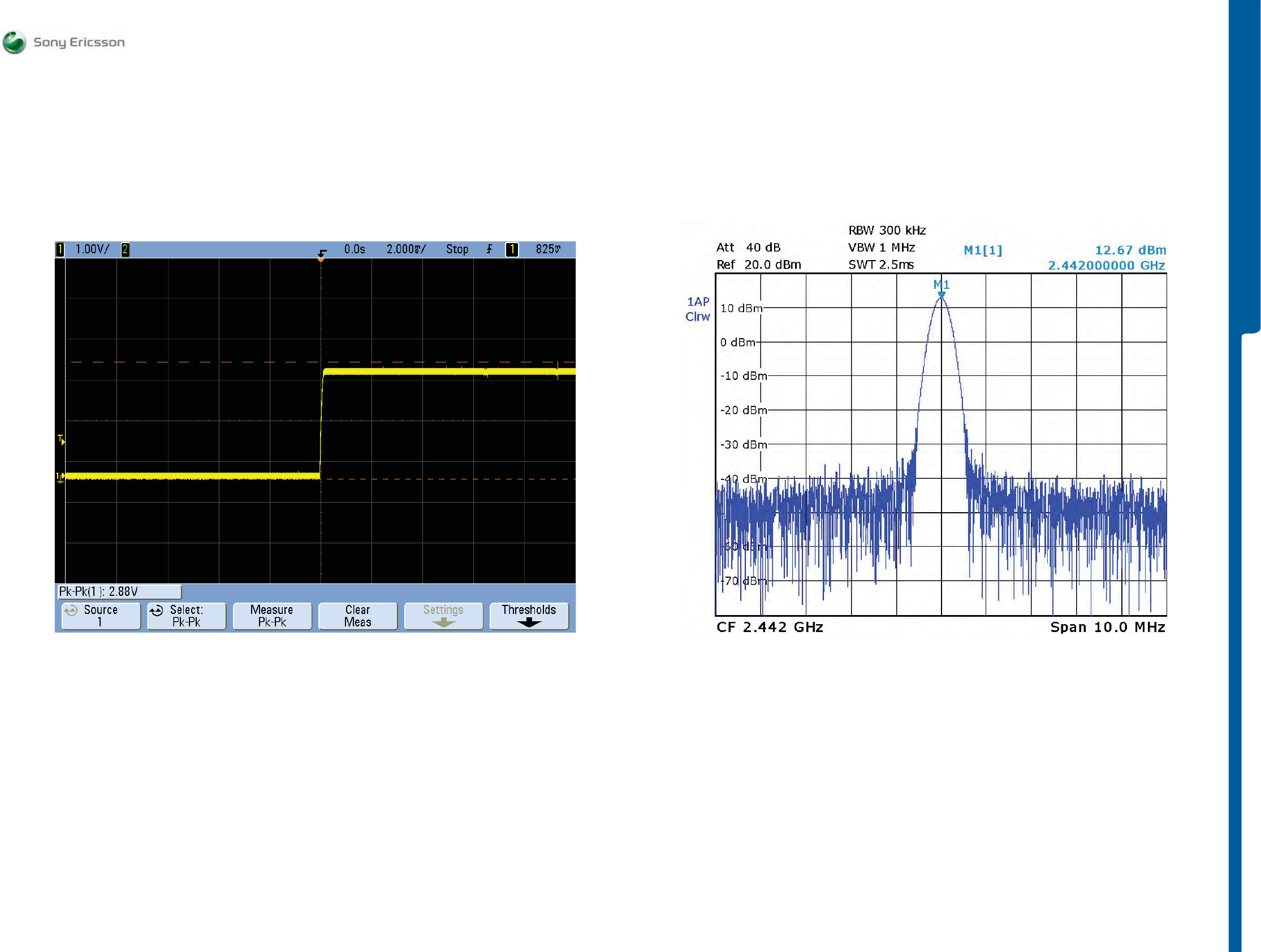Click the Pk-Pk(1) 2.88V readout
Screen dimensions: 1261x952
[119, 592]
